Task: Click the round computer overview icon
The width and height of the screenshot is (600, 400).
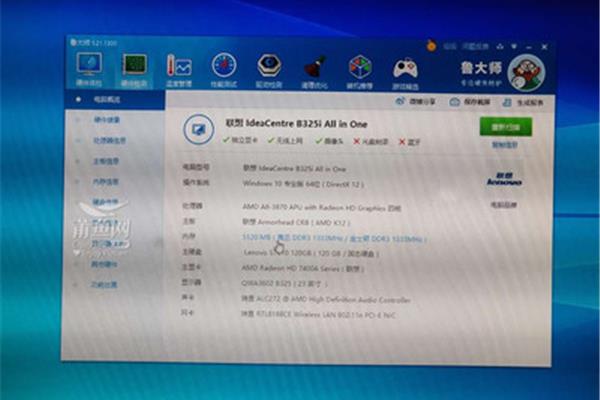Action: tap(198, 129)
